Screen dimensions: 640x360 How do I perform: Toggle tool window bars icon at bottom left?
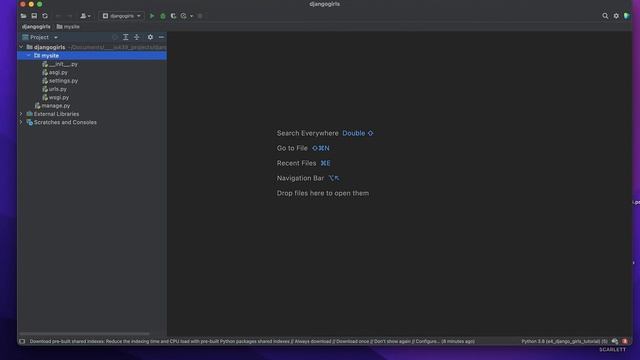coord(22,341)
